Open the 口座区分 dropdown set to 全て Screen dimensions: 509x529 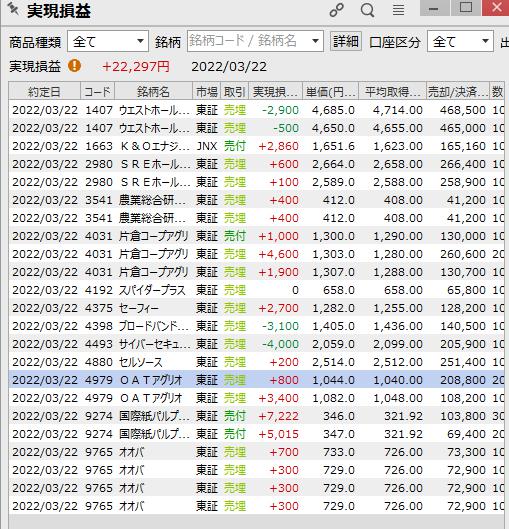click(460, 41)
